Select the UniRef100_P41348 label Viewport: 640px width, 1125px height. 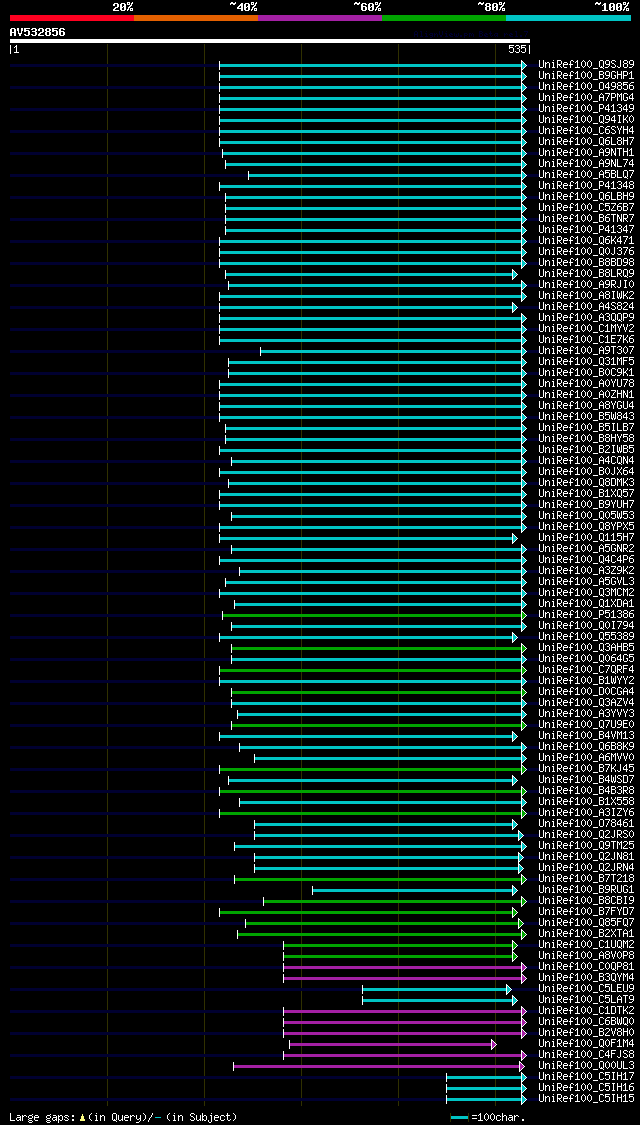coord(586,186)
